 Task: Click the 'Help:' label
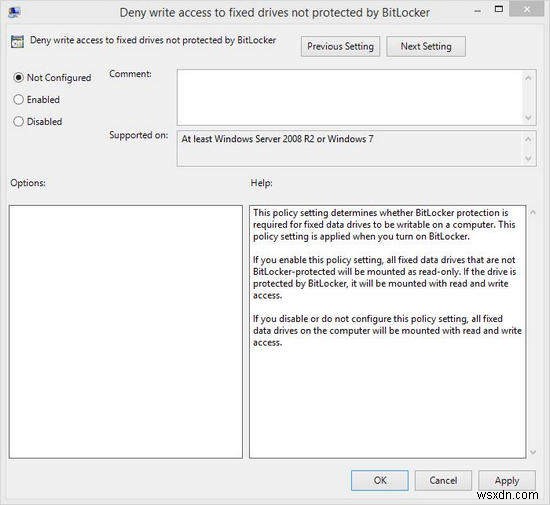click(261, 183)
